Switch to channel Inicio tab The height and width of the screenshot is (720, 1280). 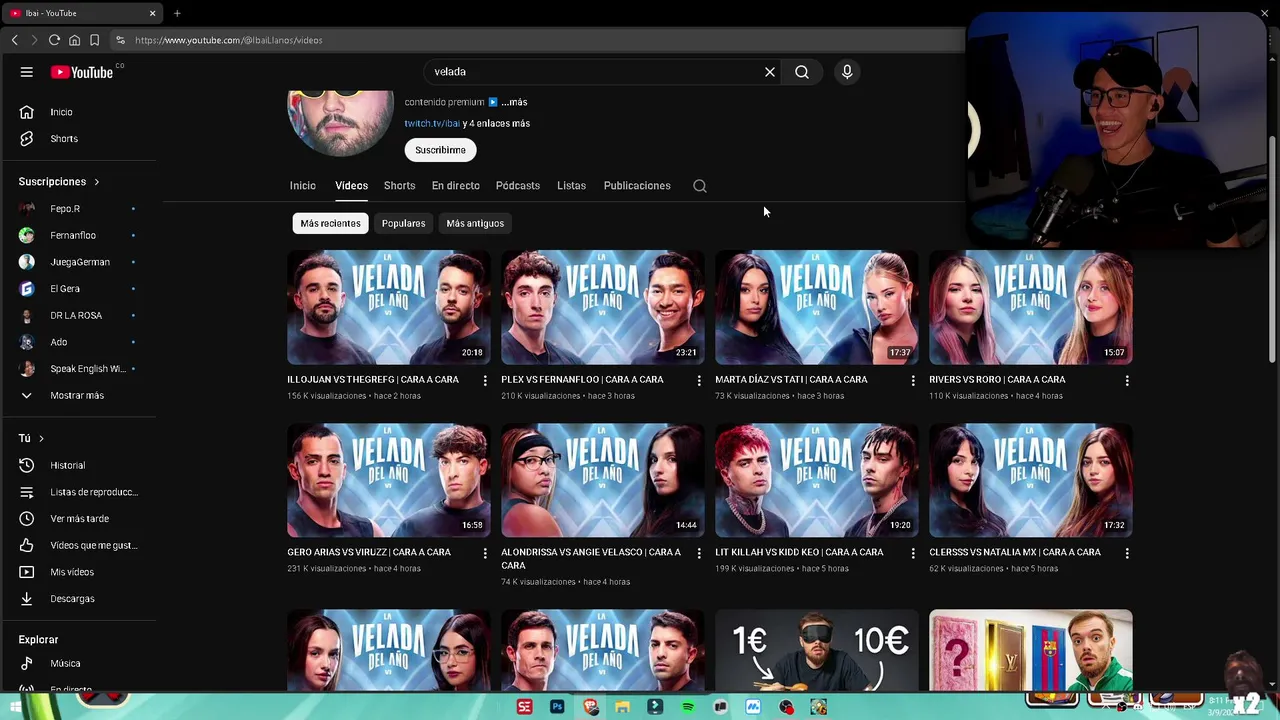coord(302,186)
